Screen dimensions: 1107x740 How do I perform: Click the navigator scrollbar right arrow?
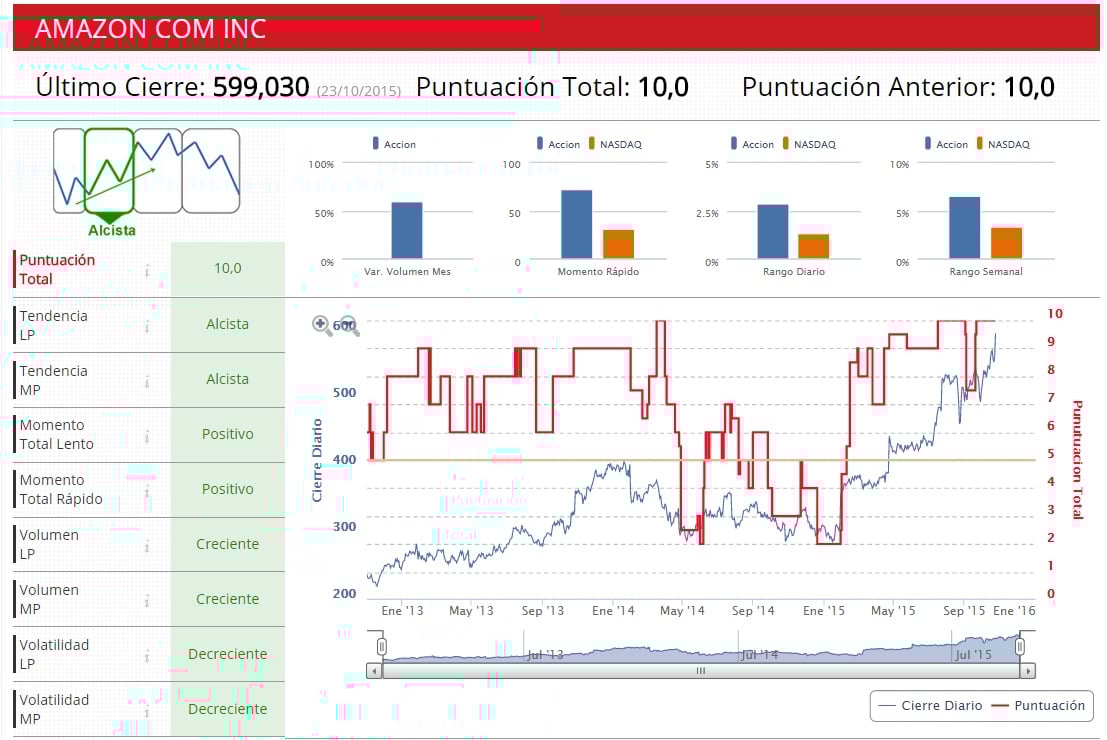[1028, 671]
